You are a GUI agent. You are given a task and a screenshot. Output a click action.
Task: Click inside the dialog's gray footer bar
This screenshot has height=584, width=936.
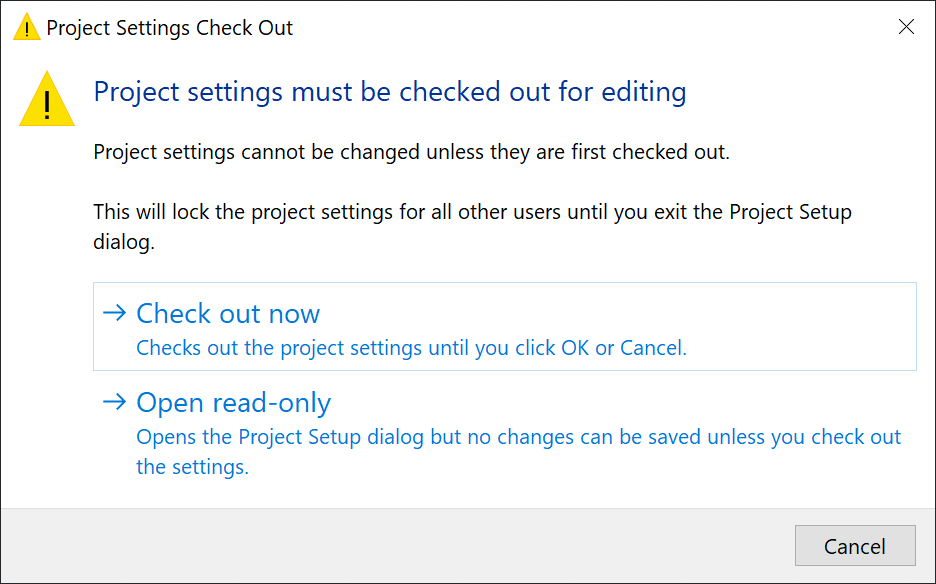click(400, 546)
